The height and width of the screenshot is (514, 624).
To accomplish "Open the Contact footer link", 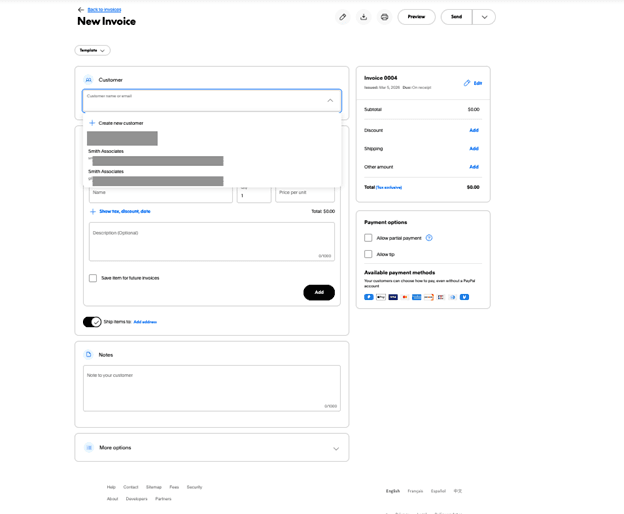I will pyautogui.click(x=131, y=487).
